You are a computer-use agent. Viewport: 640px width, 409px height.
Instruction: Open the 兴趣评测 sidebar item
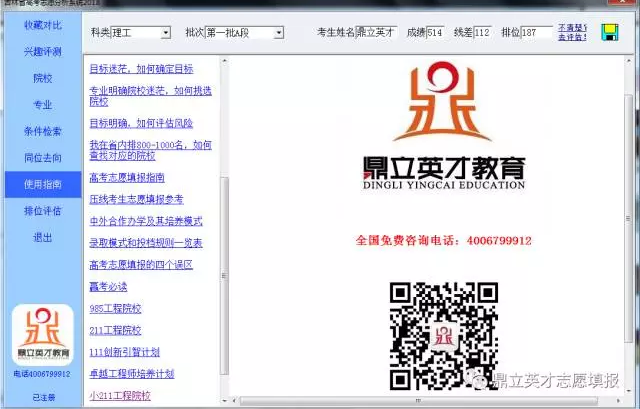[43, 52]
